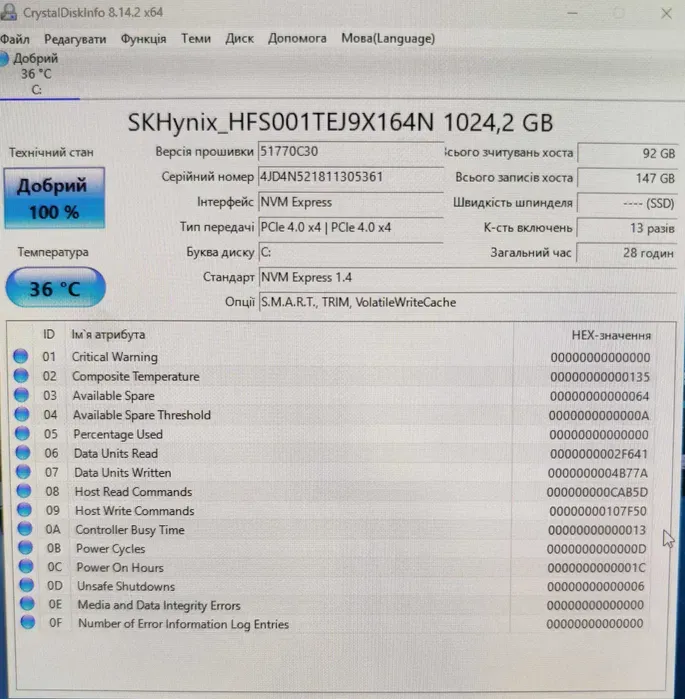Open the Допомога menu

pyautogui.click(x=297, y=38)
